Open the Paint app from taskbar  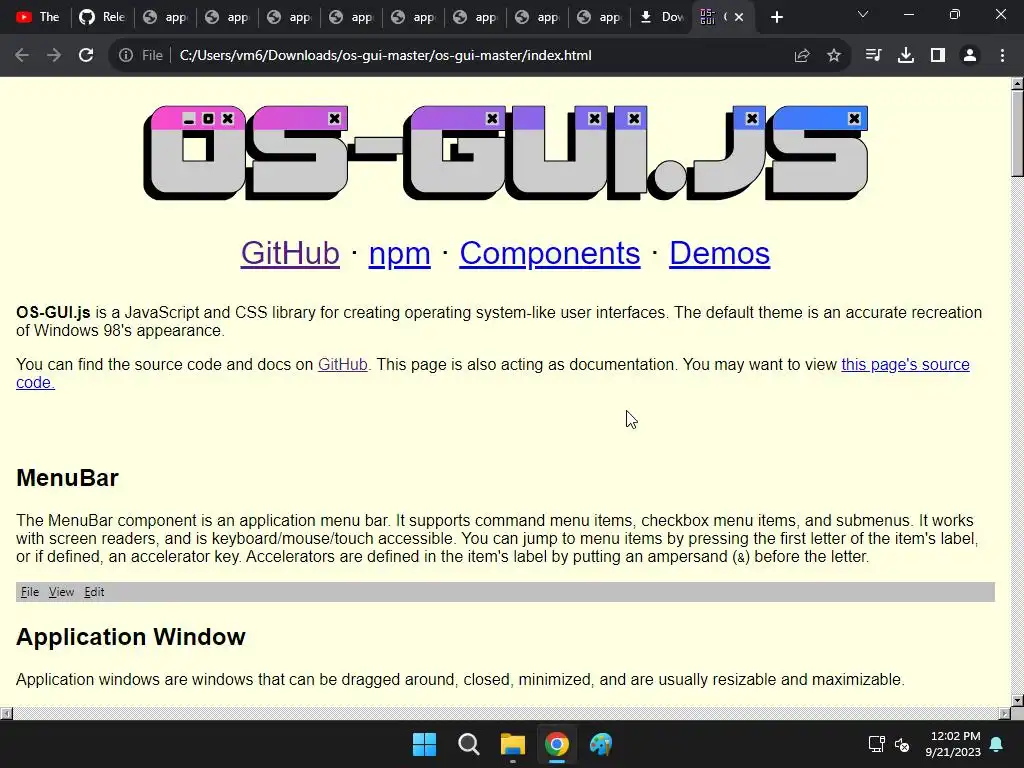pos(601,744)
